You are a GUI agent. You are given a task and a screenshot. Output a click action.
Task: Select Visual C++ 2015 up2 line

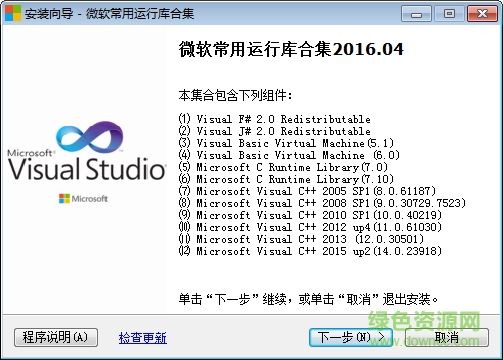click(310, 251)
